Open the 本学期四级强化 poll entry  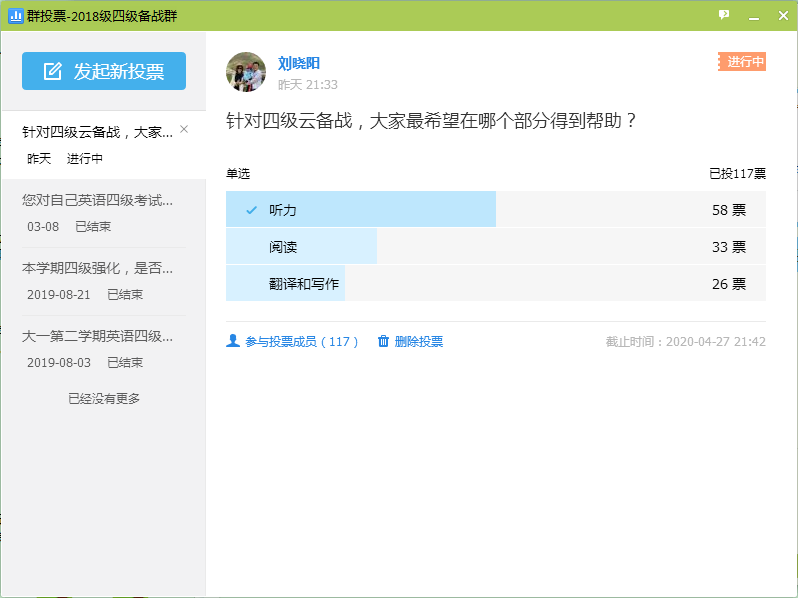[104, 281]
